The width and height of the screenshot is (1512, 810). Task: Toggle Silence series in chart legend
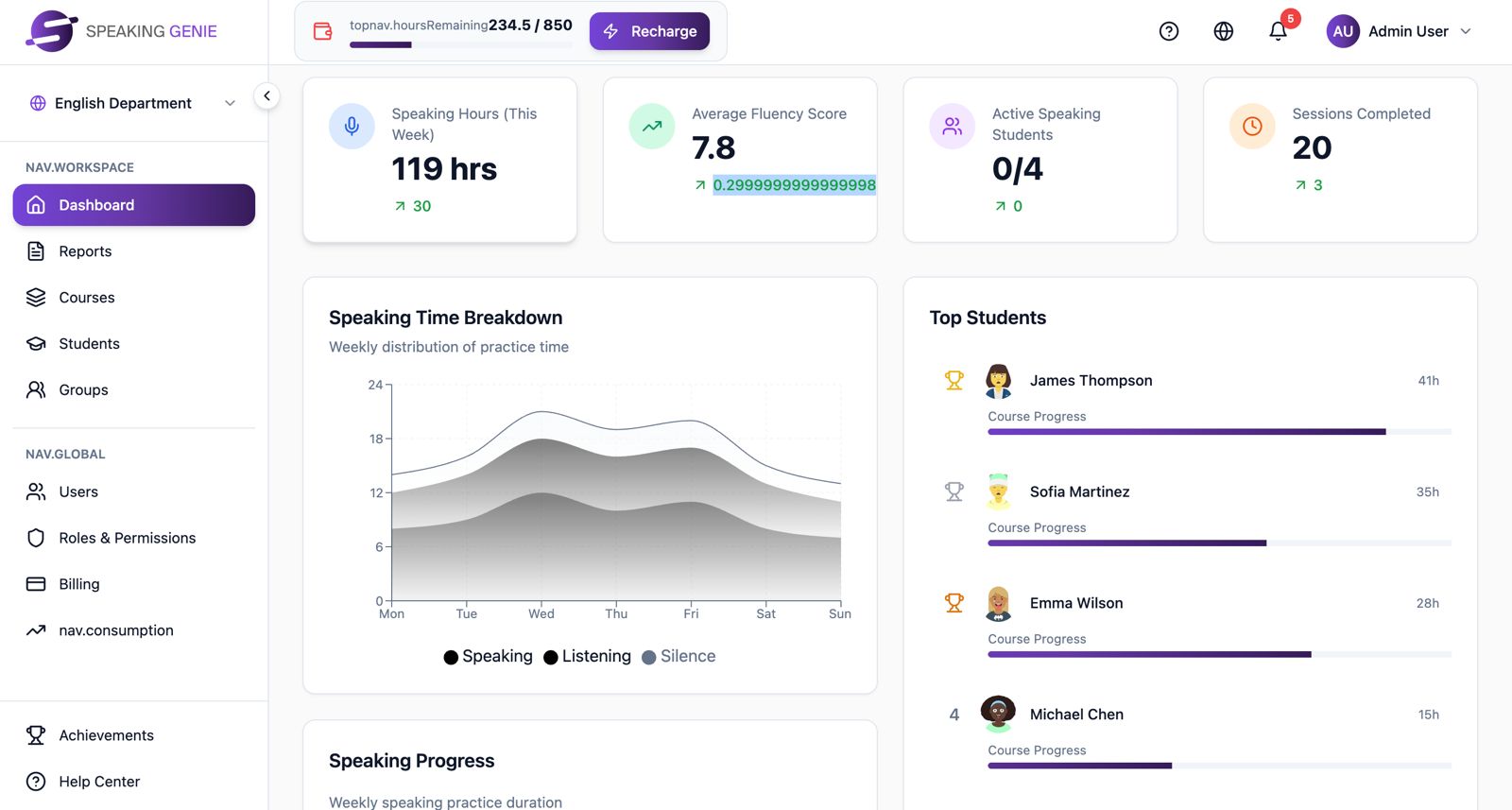[679, 656]
